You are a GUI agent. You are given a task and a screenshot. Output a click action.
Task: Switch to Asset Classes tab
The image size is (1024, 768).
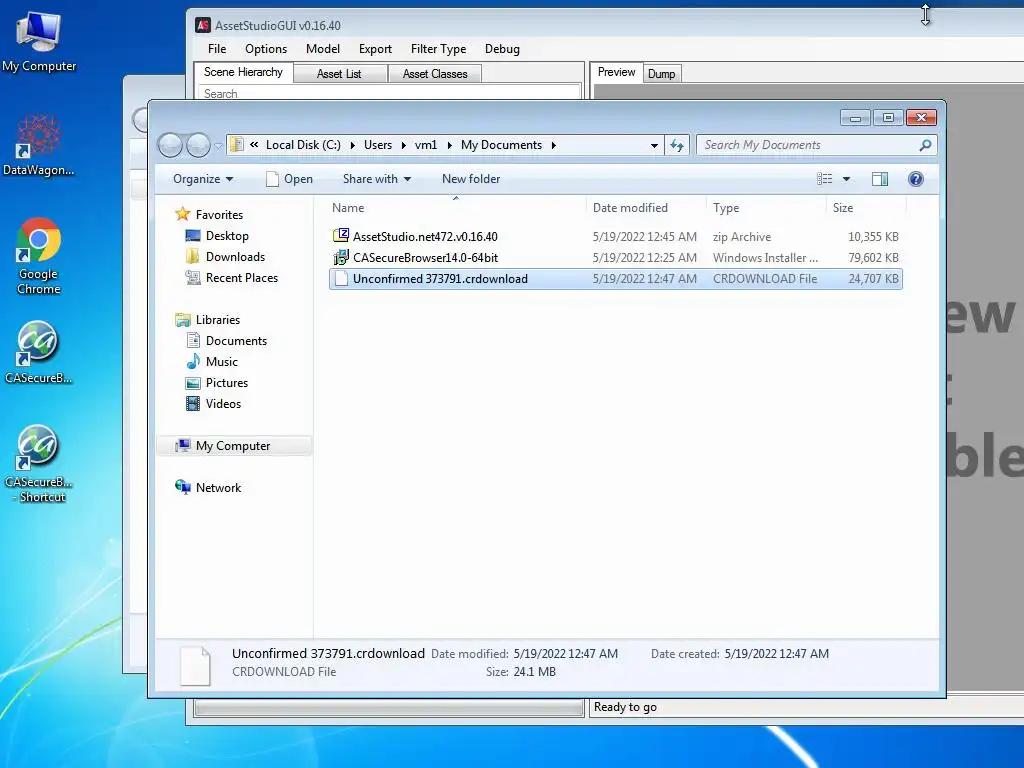click(435, 74)
